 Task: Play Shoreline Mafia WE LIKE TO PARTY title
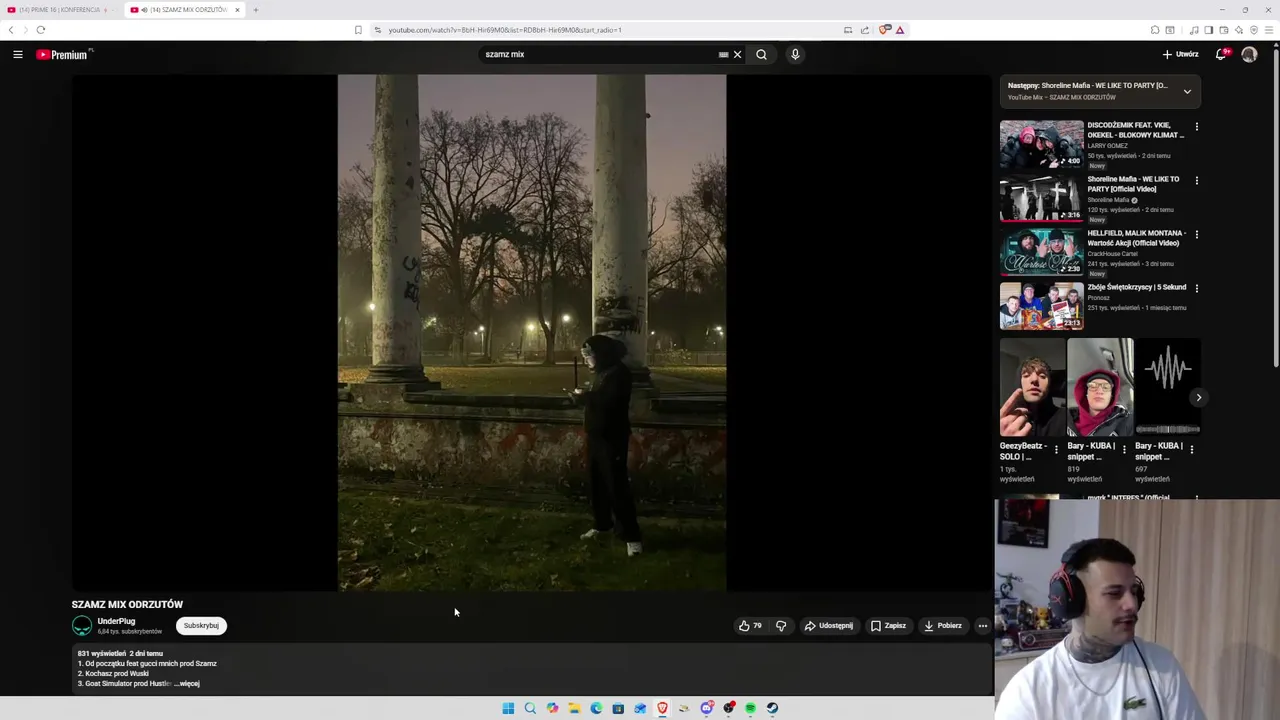tap(1133, 184)
